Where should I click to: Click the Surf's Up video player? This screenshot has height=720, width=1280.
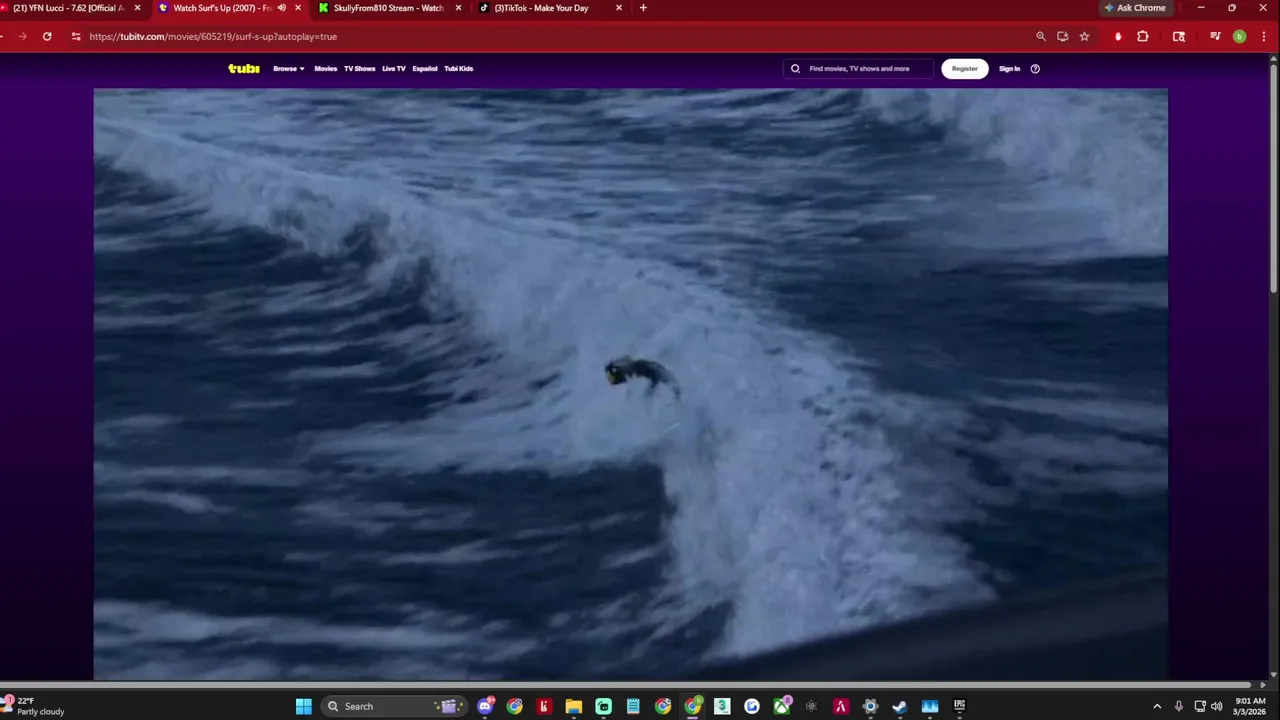pos(630,384)
